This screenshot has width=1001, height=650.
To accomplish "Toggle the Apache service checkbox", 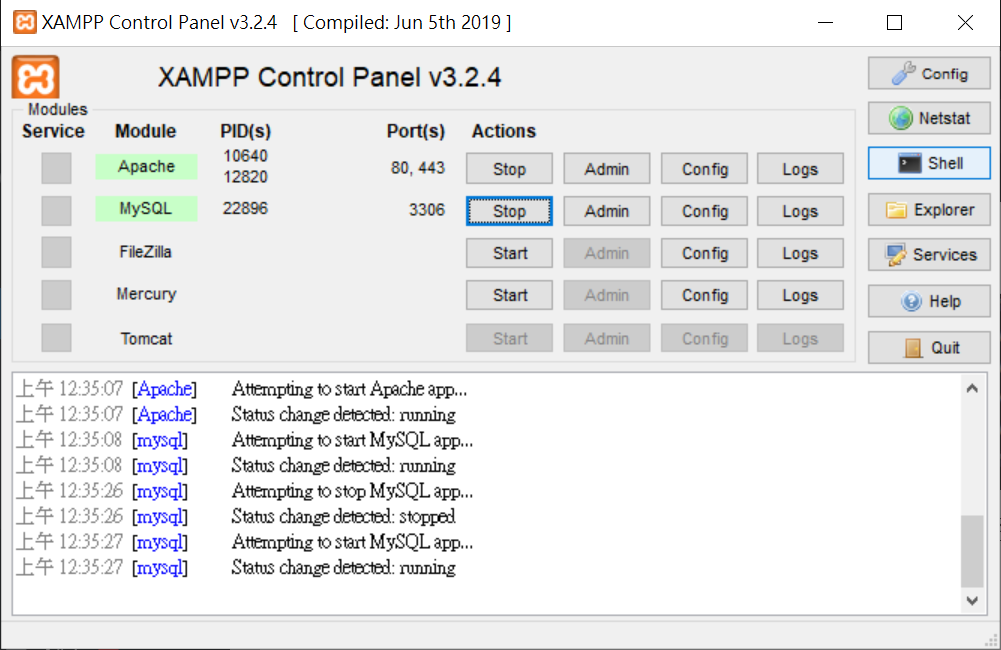I will tap(56, 168).
